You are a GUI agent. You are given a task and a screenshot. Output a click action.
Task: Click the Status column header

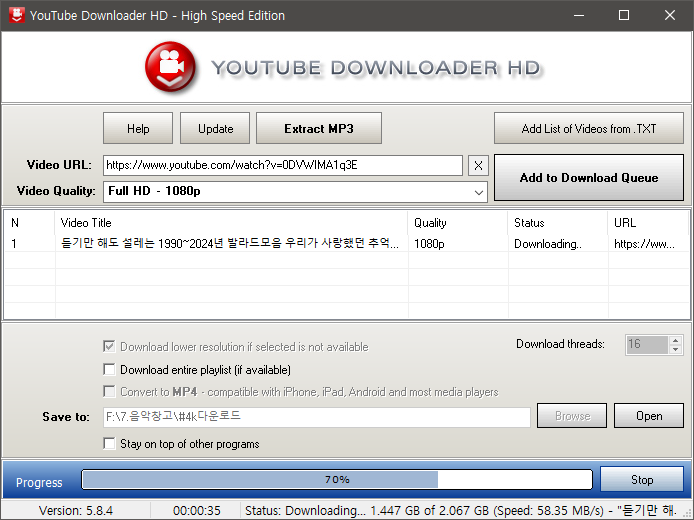click(558, 223)
